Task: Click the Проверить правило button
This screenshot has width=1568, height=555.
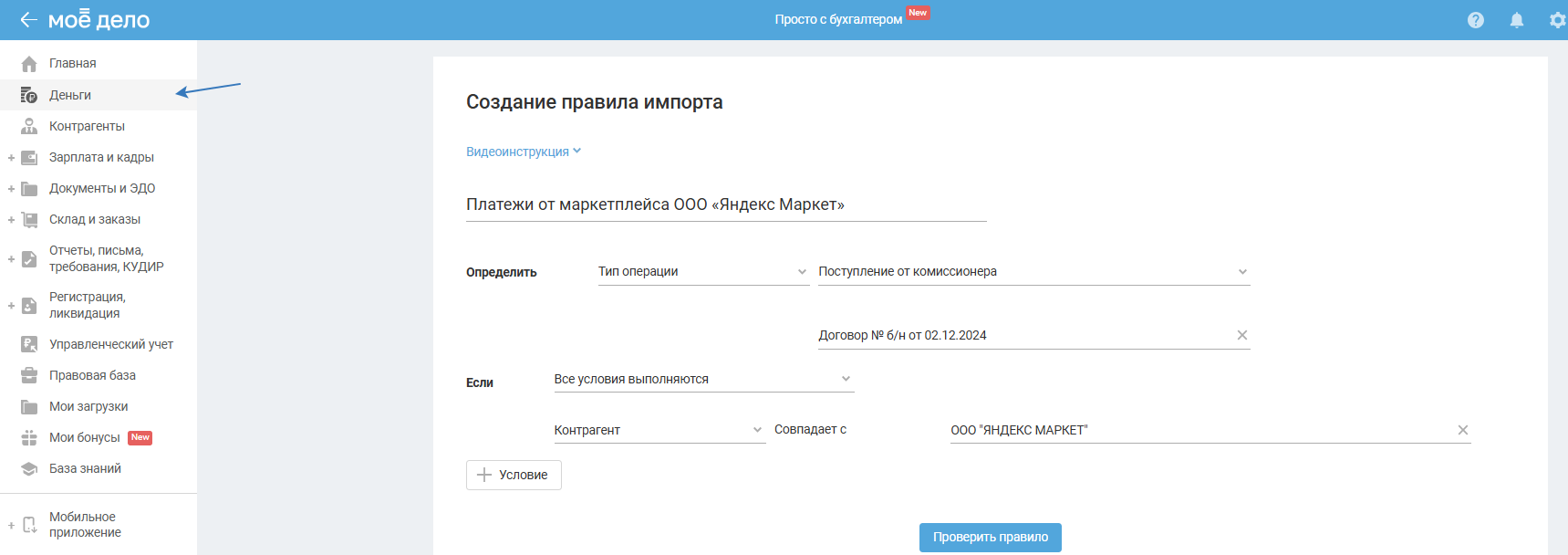Action: pyautogui.click(x=991, y=537)
